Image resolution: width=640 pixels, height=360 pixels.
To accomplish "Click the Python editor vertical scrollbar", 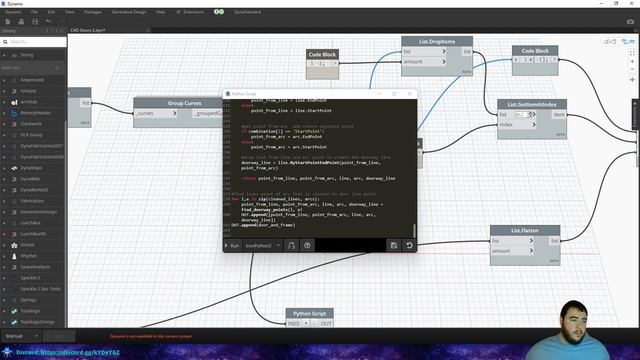I will (415, 231).
